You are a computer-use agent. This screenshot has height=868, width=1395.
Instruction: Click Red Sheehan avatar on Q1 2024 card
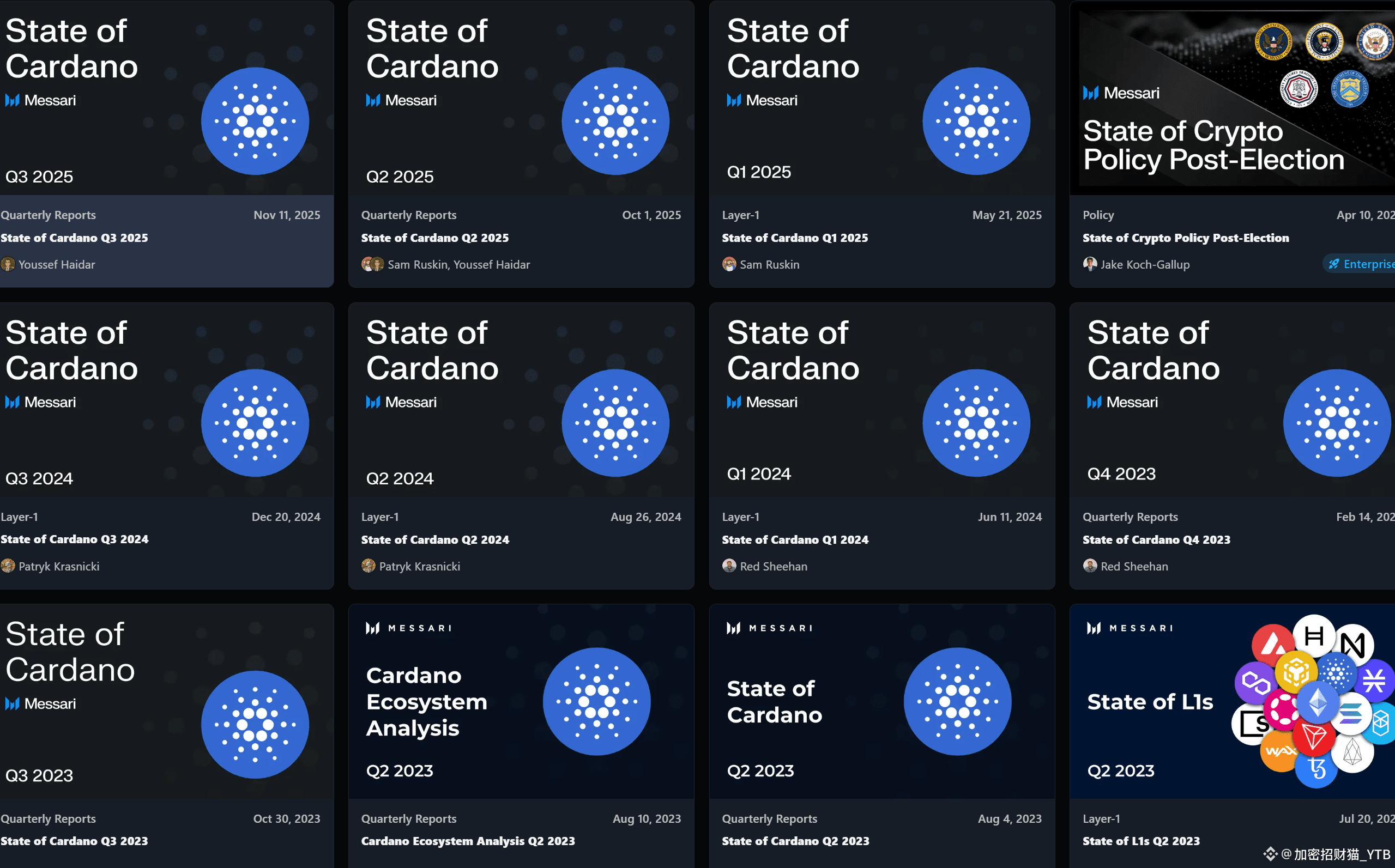coord(729,566)
